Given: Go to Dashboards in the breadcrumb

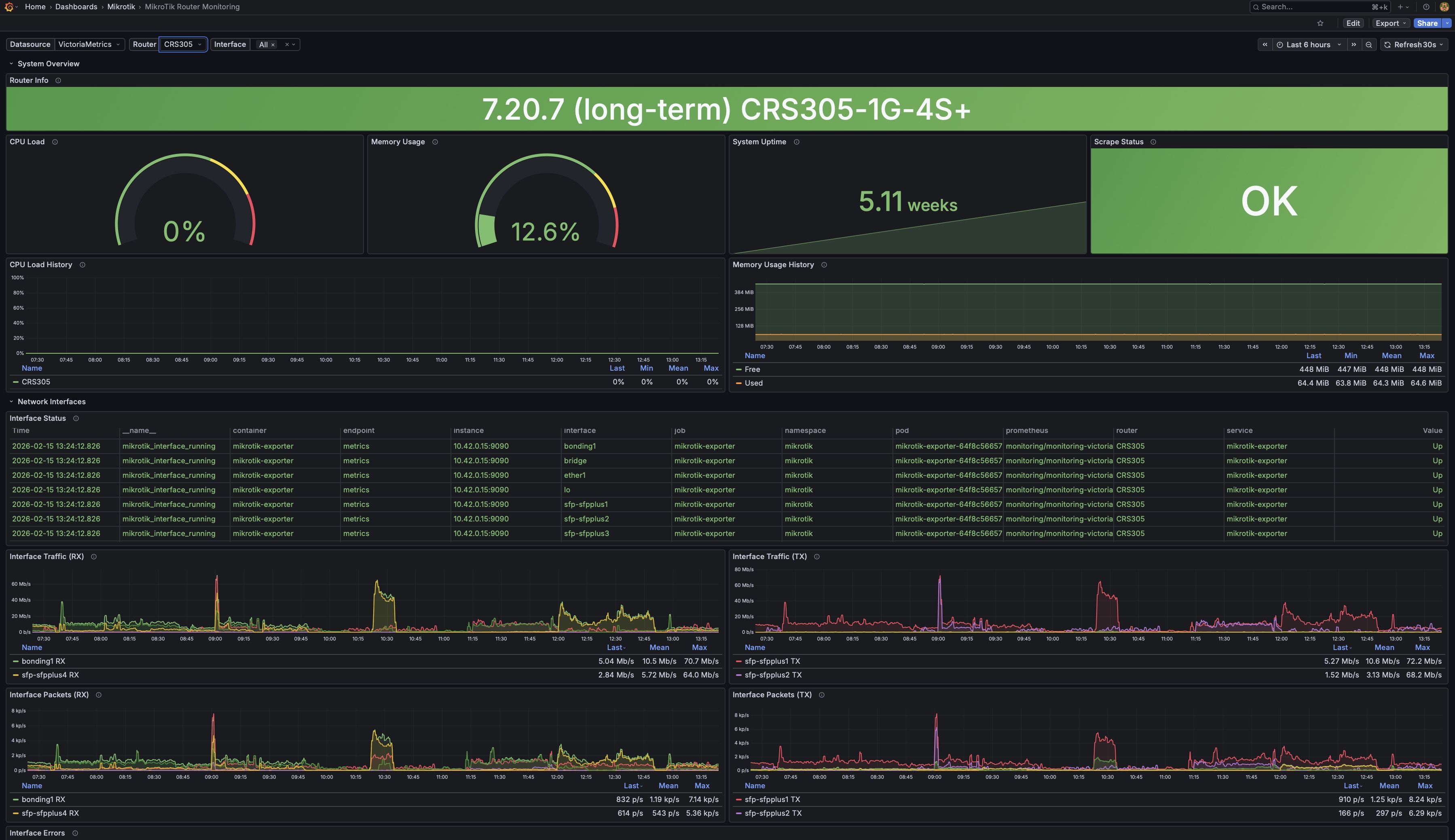Looking at the screenshot, I should coord(76,7).
